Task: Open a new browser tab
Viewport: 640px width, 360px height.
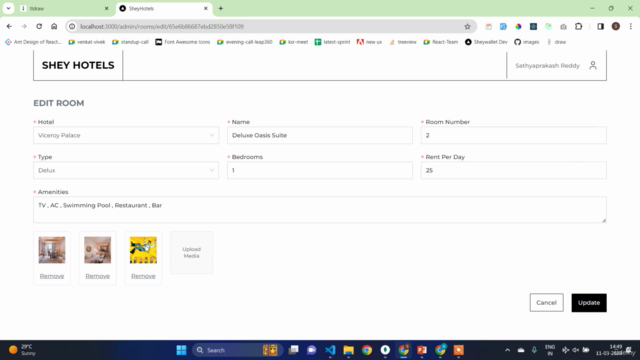Action: pos(221,8)
